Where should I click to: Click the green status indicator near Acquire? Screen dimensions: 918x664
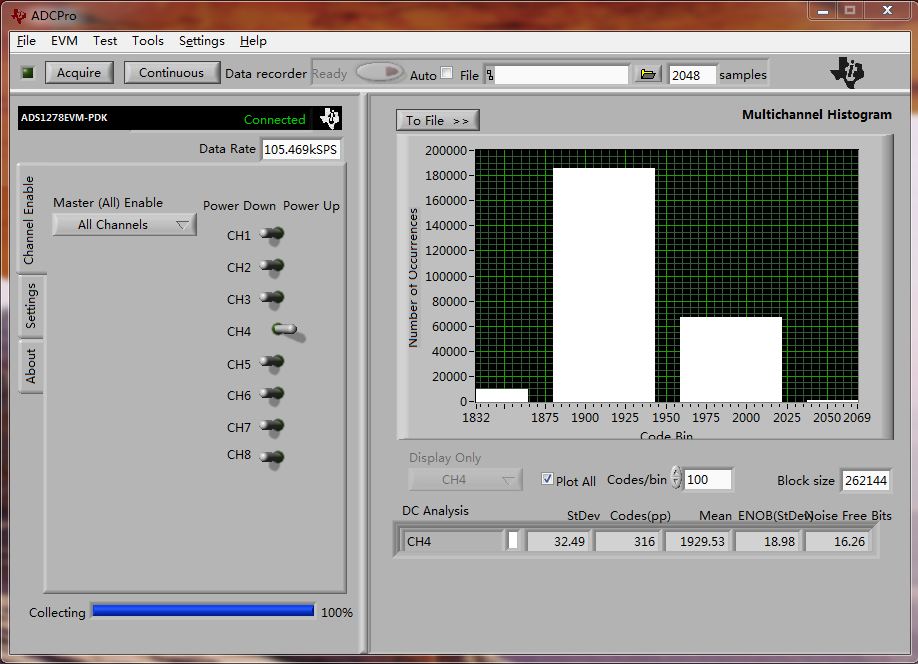click(x=28, y=73)
